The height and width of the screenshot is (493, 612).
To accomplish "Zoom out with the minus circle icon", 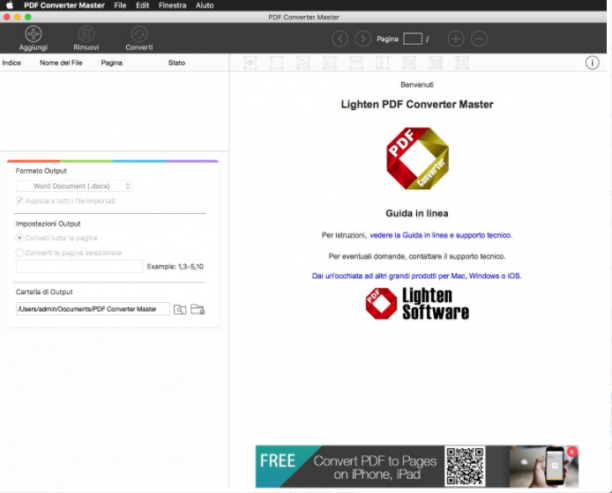I will (x=479, y=39).
